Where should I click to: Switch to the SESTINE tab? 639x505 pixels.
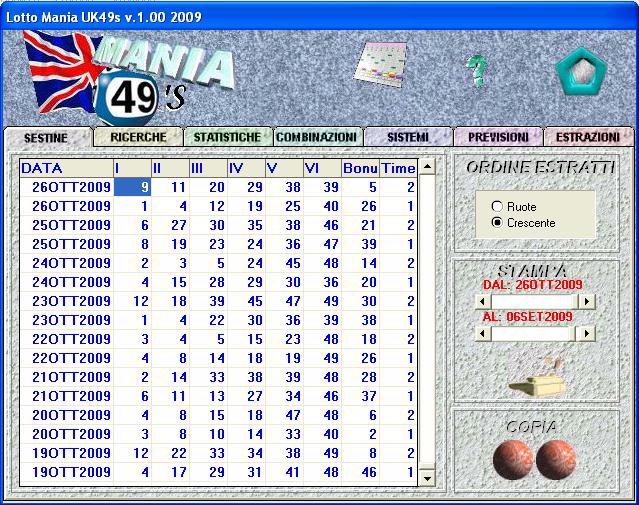tap(46, 138)
